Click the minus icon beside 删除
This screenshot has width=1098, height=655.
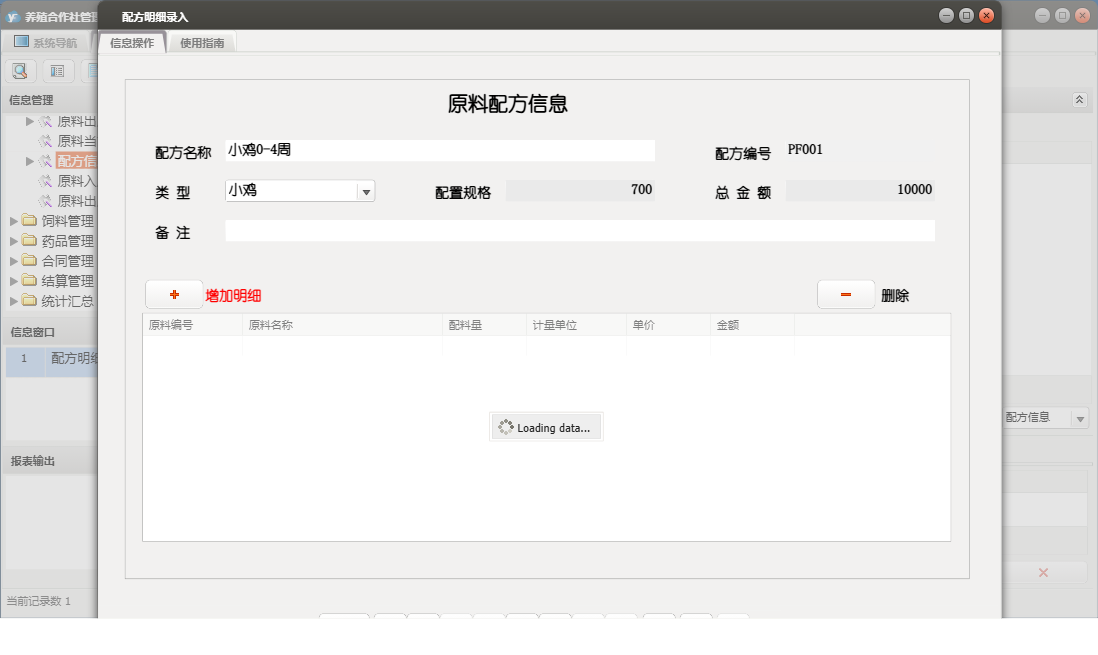pos(845,294)
